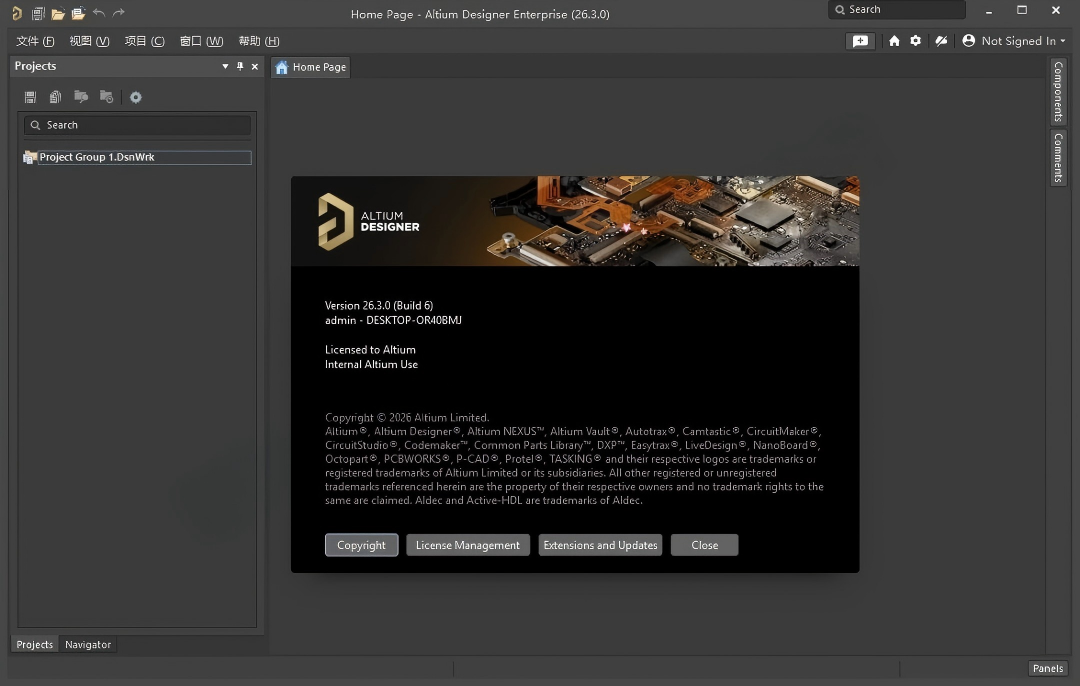Switch to the Navigator bottom tab

88,645
